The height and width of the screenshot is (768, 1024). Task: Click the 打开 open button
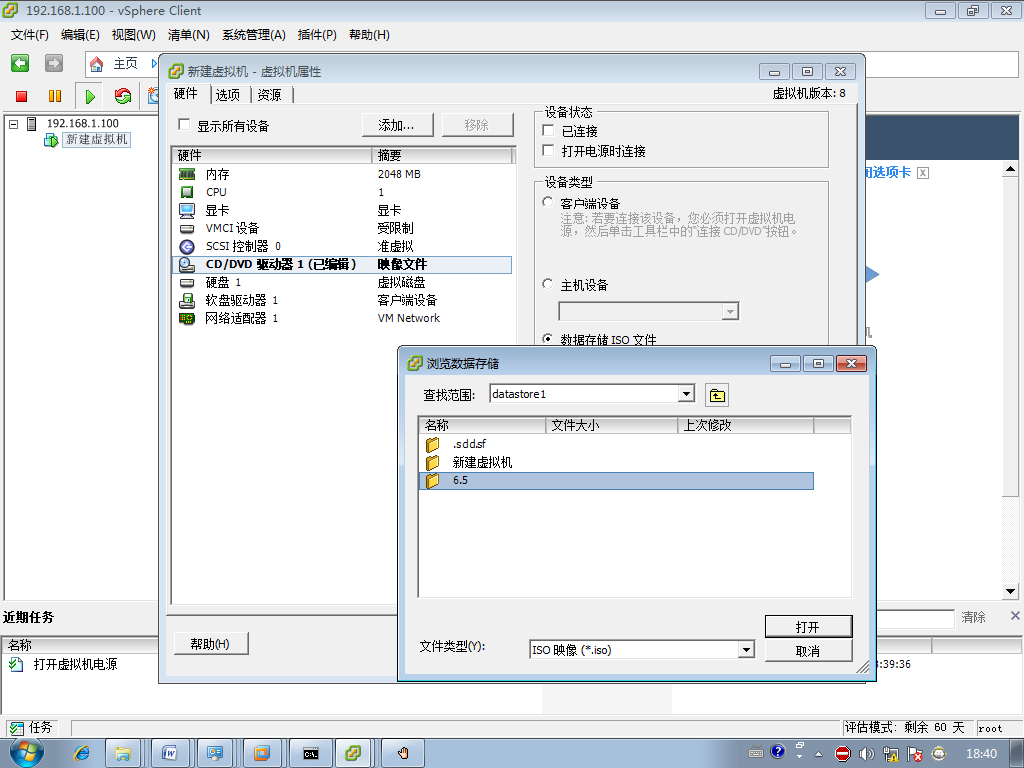coord(808,627)
